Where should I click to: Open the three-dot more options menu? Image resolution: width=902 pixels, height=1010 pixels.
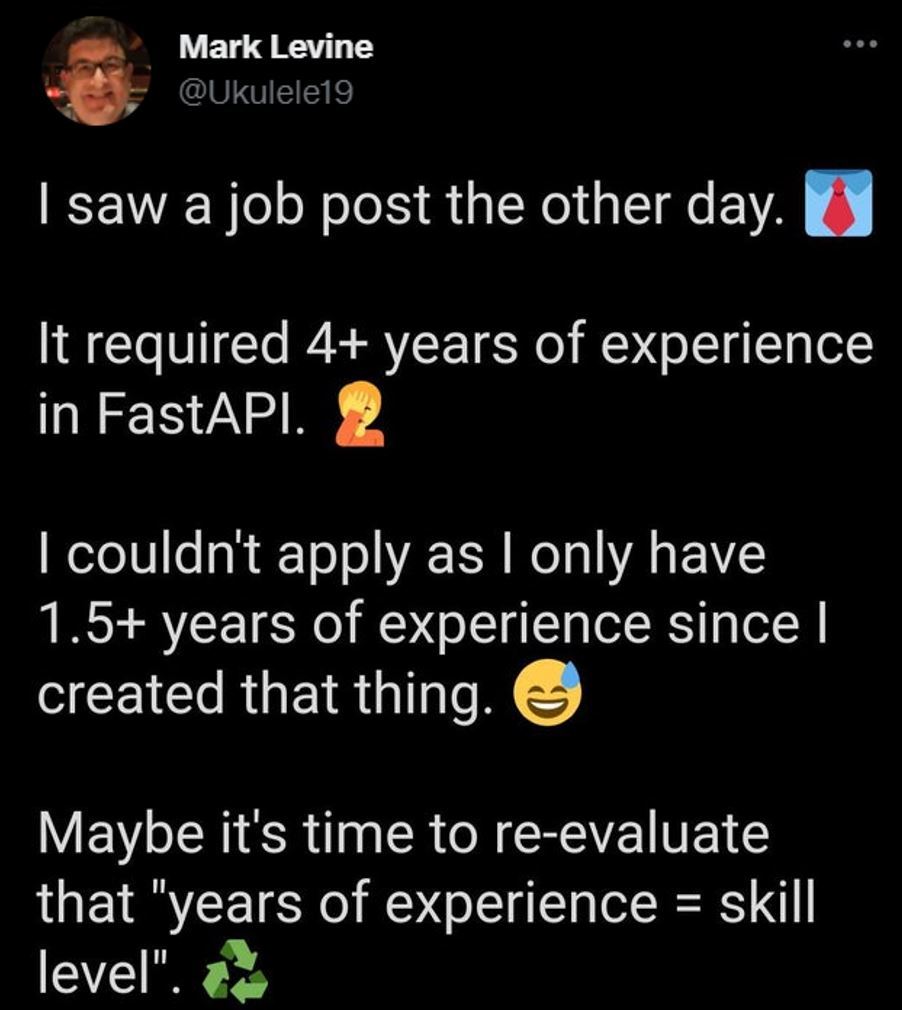click(x=860, y=44)
